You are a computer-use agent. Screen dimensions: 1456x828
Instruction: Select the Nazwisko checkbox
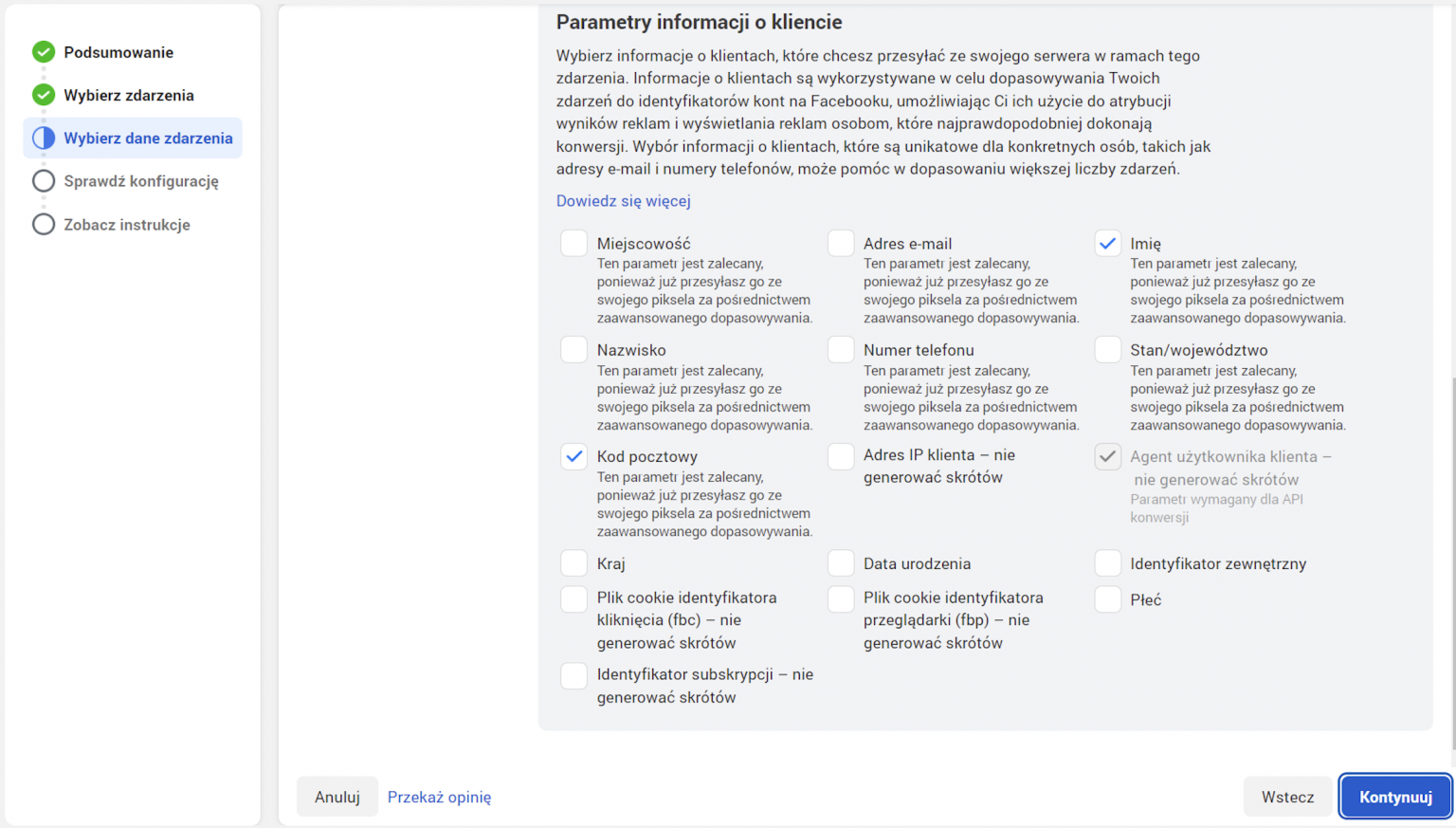tap(573, 350)
